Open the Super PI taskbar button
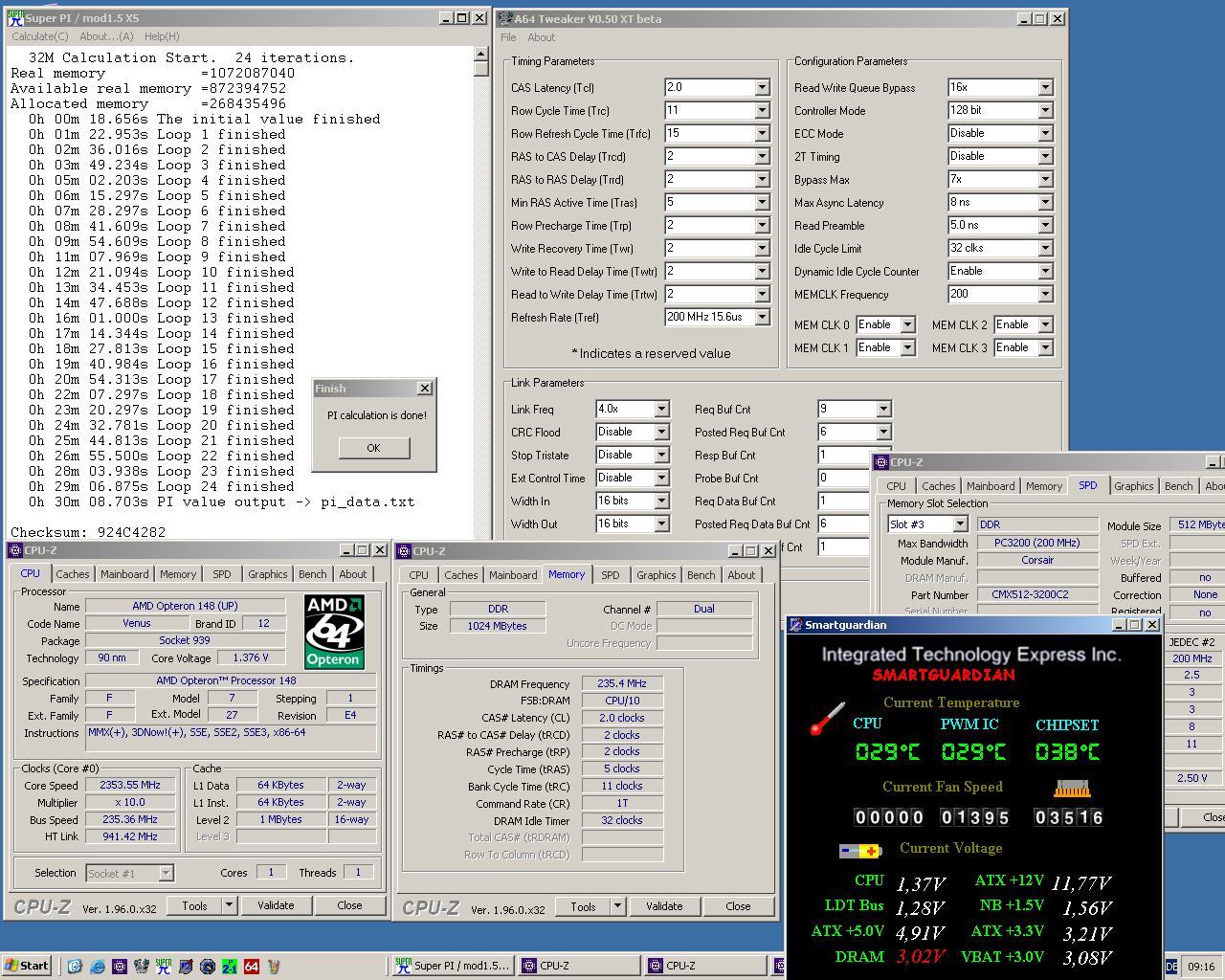 [454, 966]
